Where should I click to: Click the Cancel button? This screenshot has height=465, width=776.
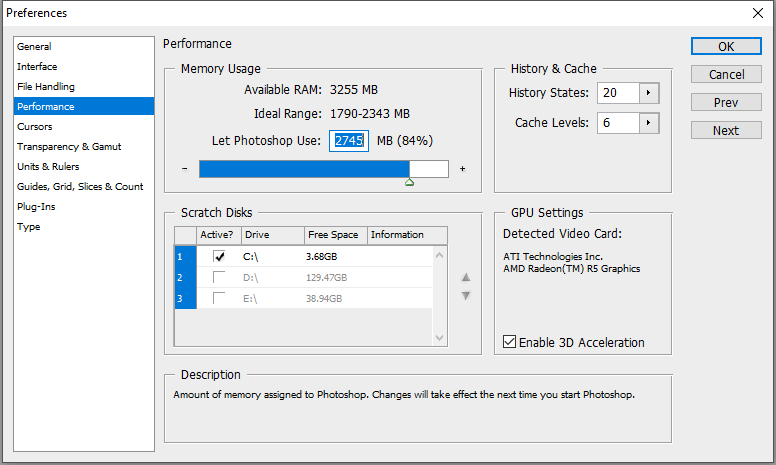(x=726, y=75)
